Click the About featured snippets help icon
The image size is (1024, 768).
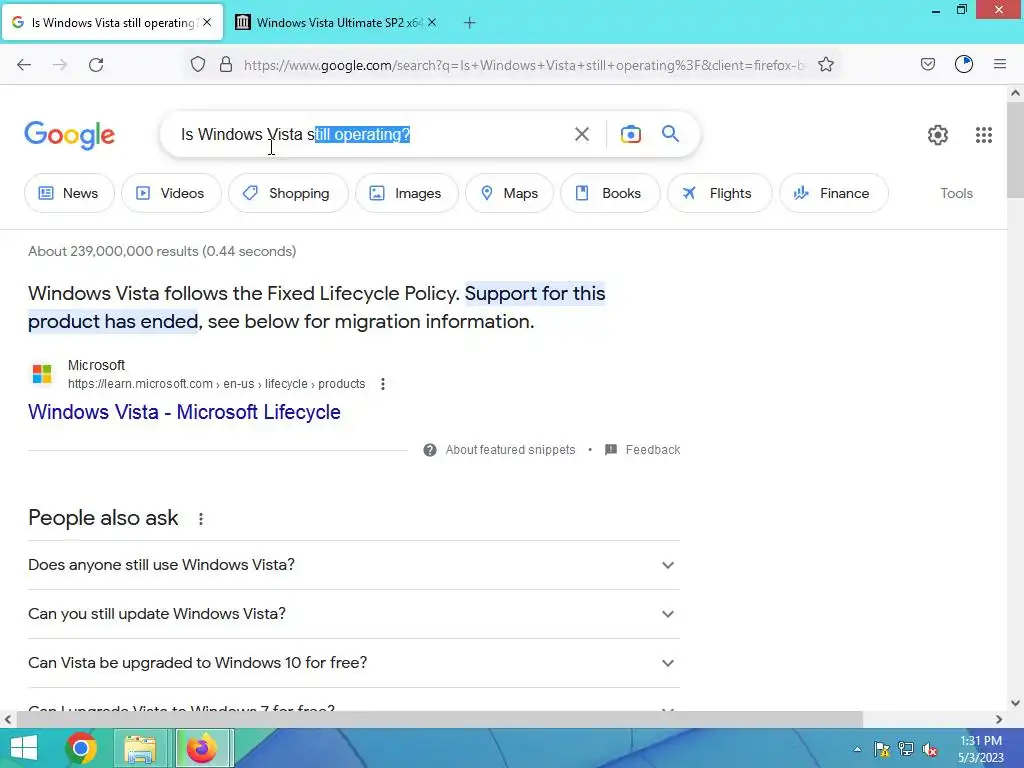[430, 450]
